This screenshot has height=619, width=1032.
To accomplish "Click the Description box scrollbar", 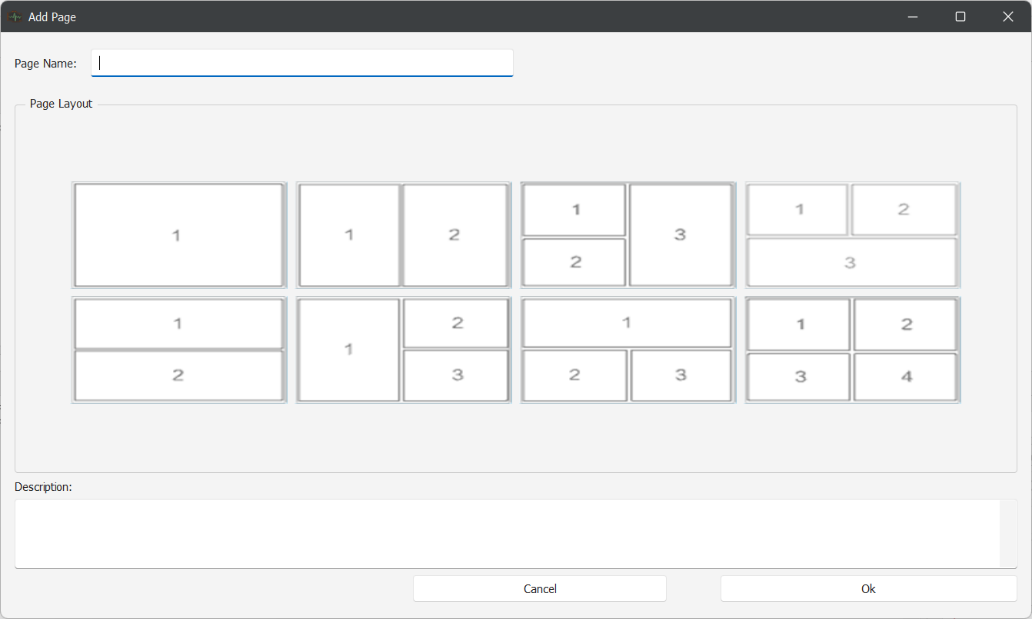I will pos(1008,533).
